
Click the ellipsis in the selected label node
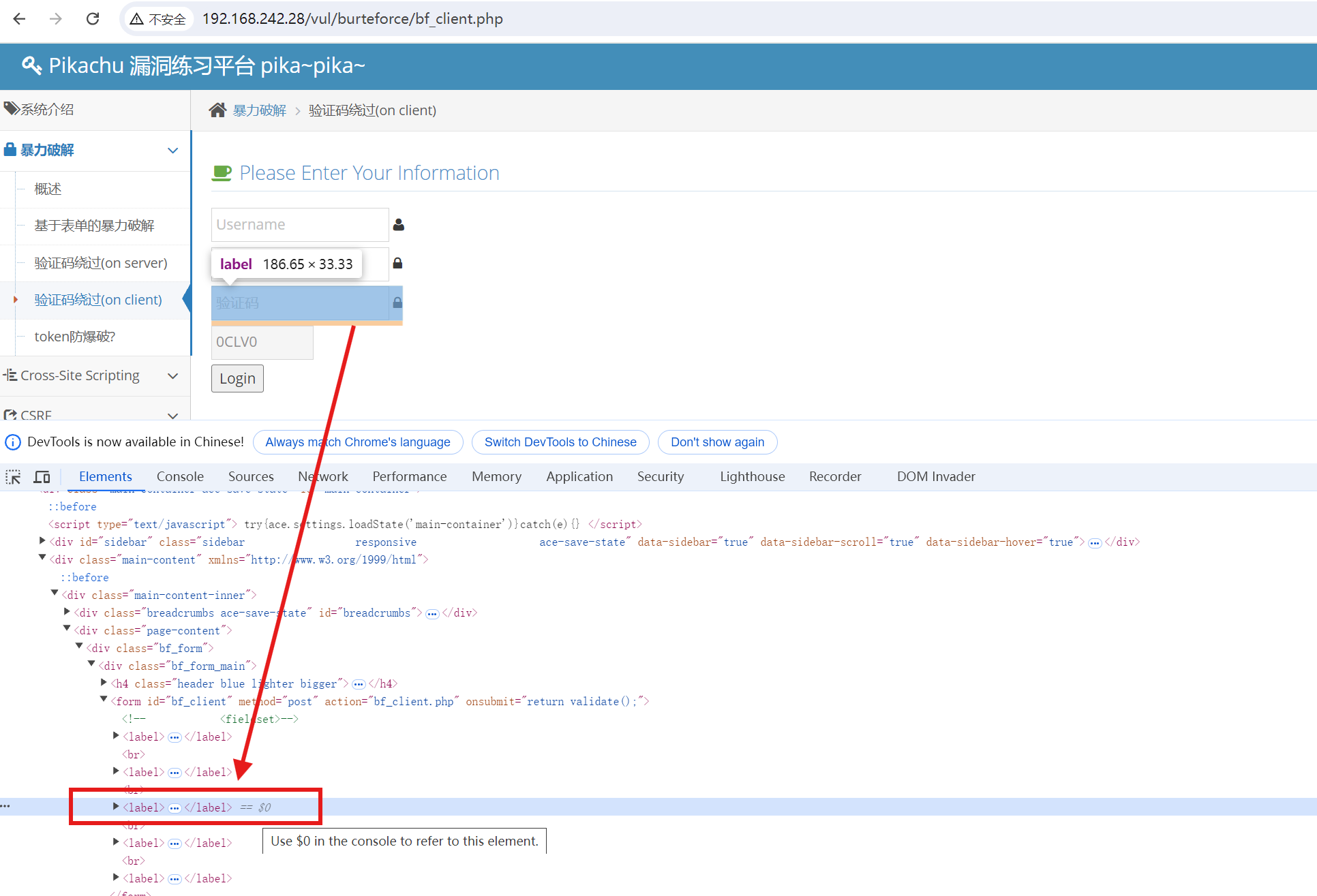(175, 808)
